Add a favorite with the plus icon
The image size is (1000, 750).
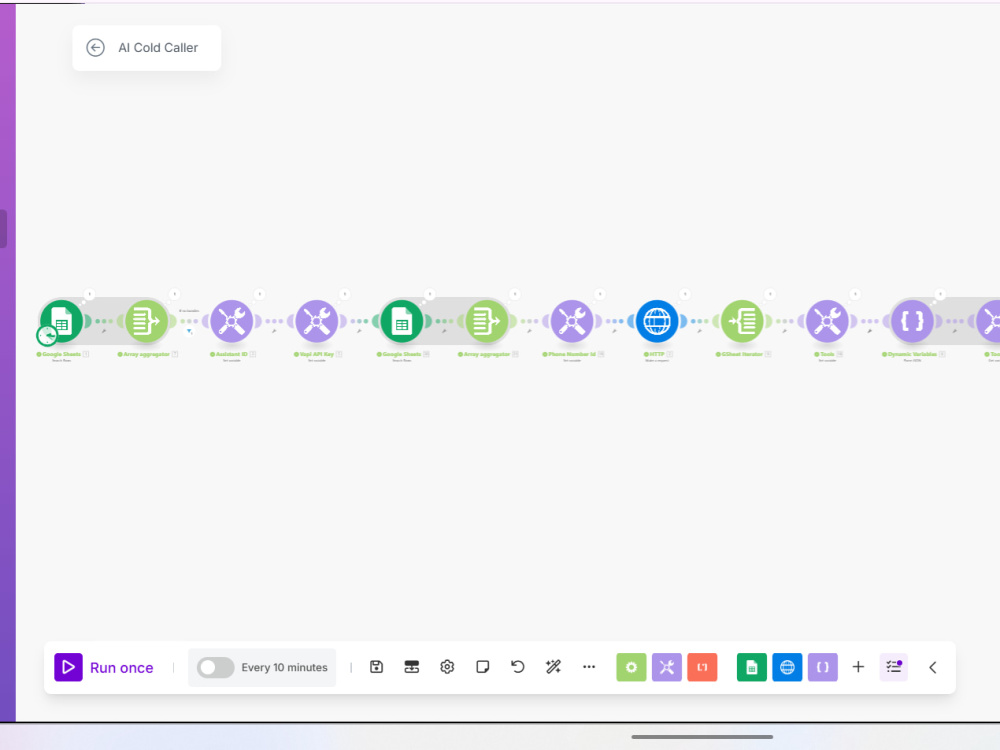click(x=858, y=667)
